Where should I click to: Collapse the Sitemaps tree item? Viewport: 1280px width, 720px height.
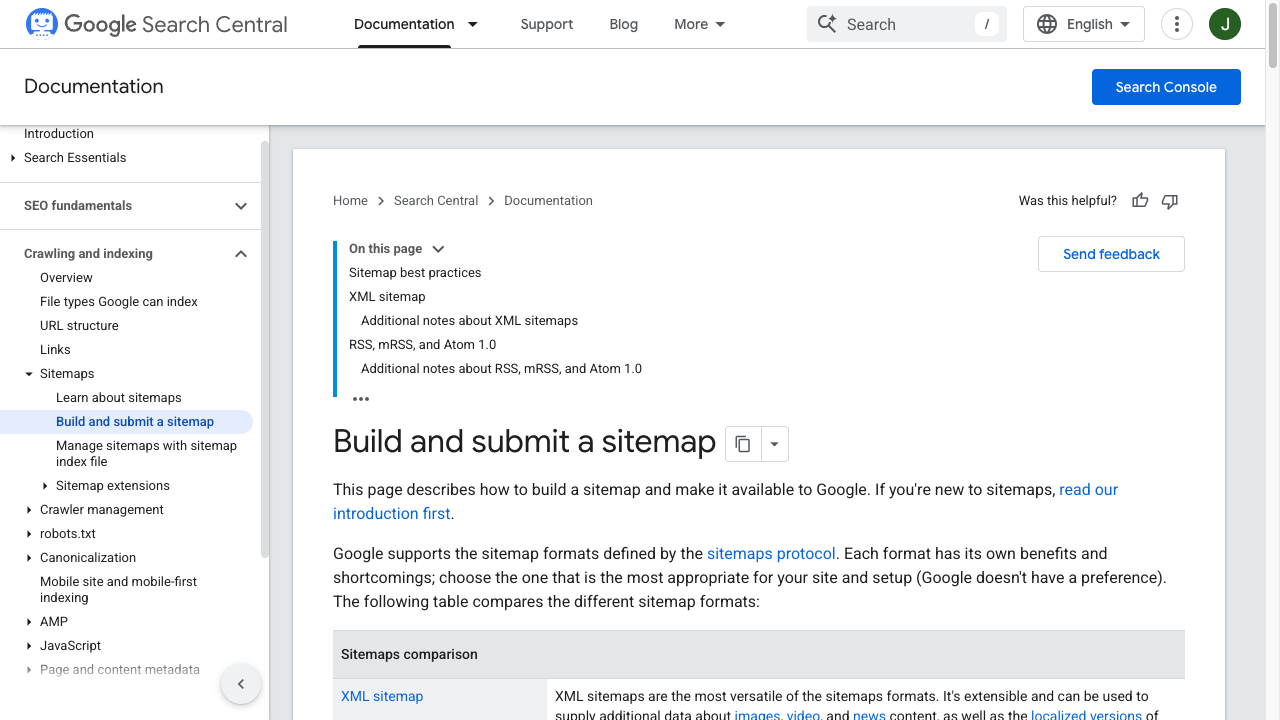click(x=29, y=374)
